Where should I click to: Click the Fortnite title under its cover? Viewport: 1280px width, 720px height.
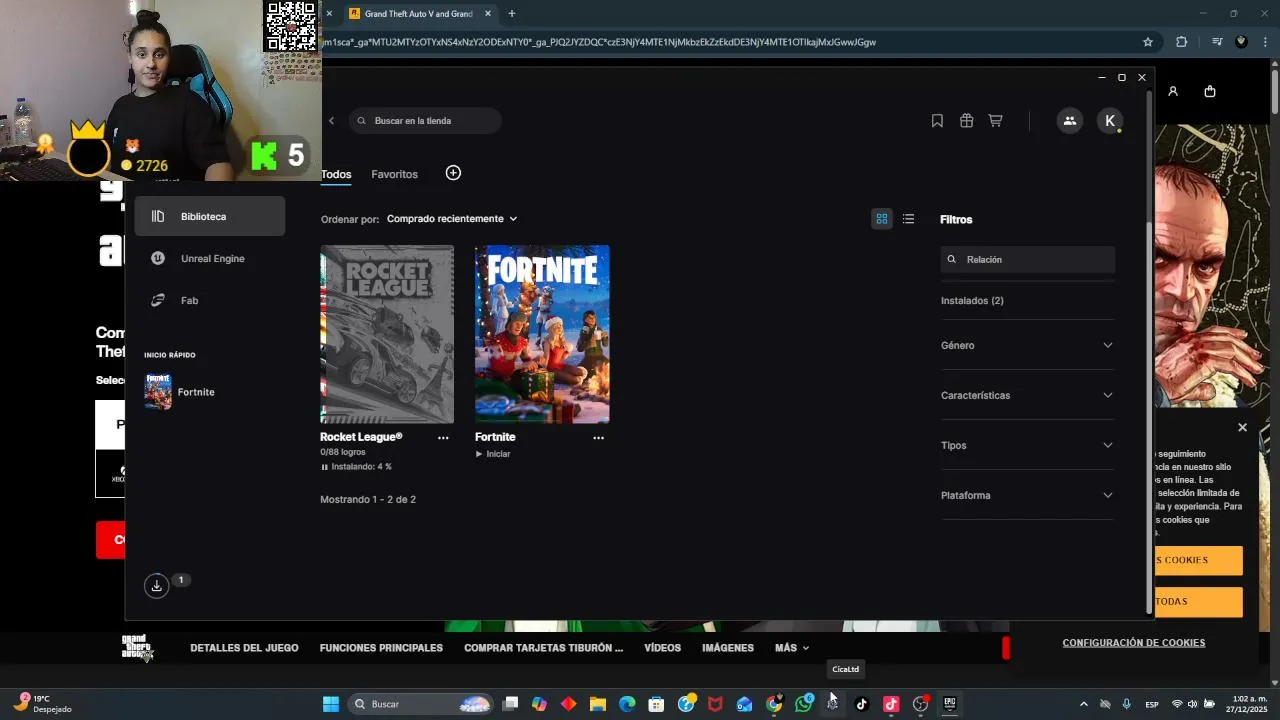tap(495, 437)
